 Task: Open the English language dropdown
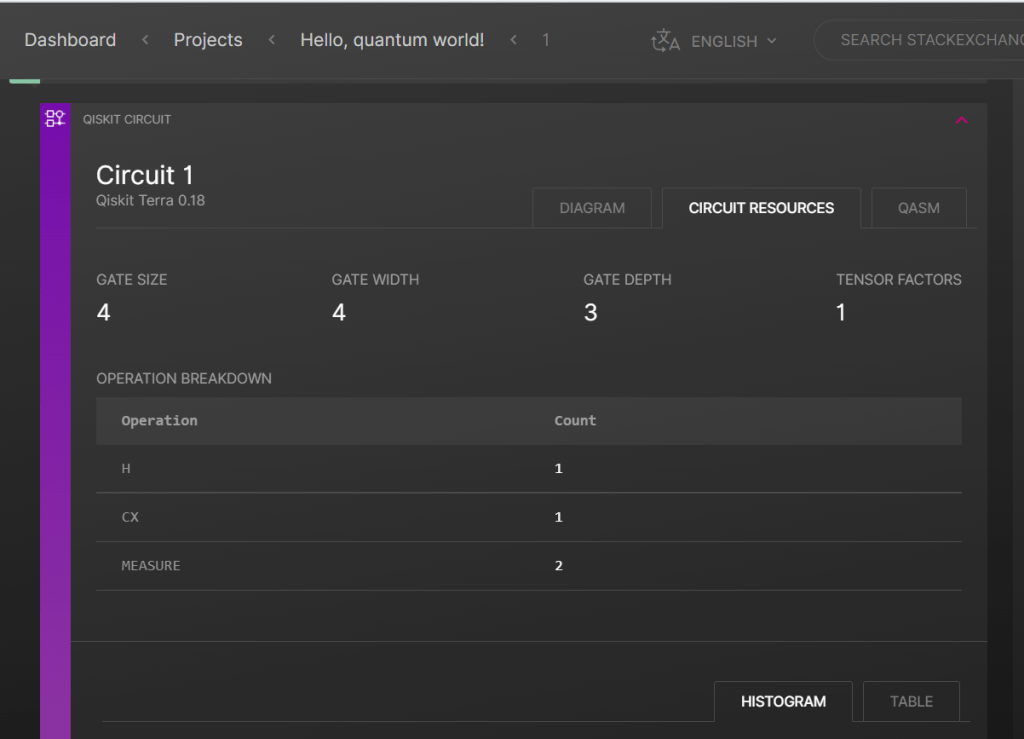pyautogui.click(x=733, y=41)
